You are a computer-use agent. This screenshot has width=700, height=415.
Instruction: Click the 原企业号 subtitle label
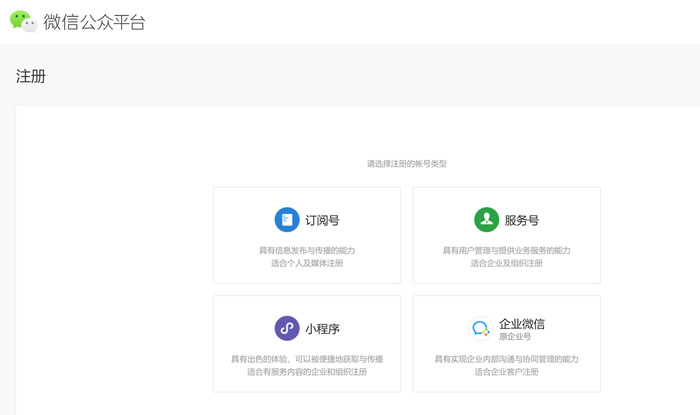pos(515,337)
